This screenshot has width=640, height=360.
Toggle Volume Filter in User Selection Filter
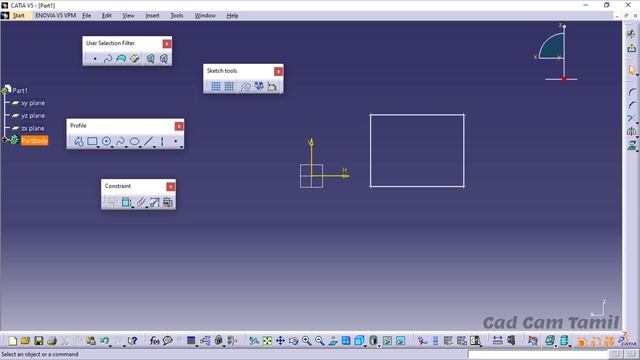point(134,59)
